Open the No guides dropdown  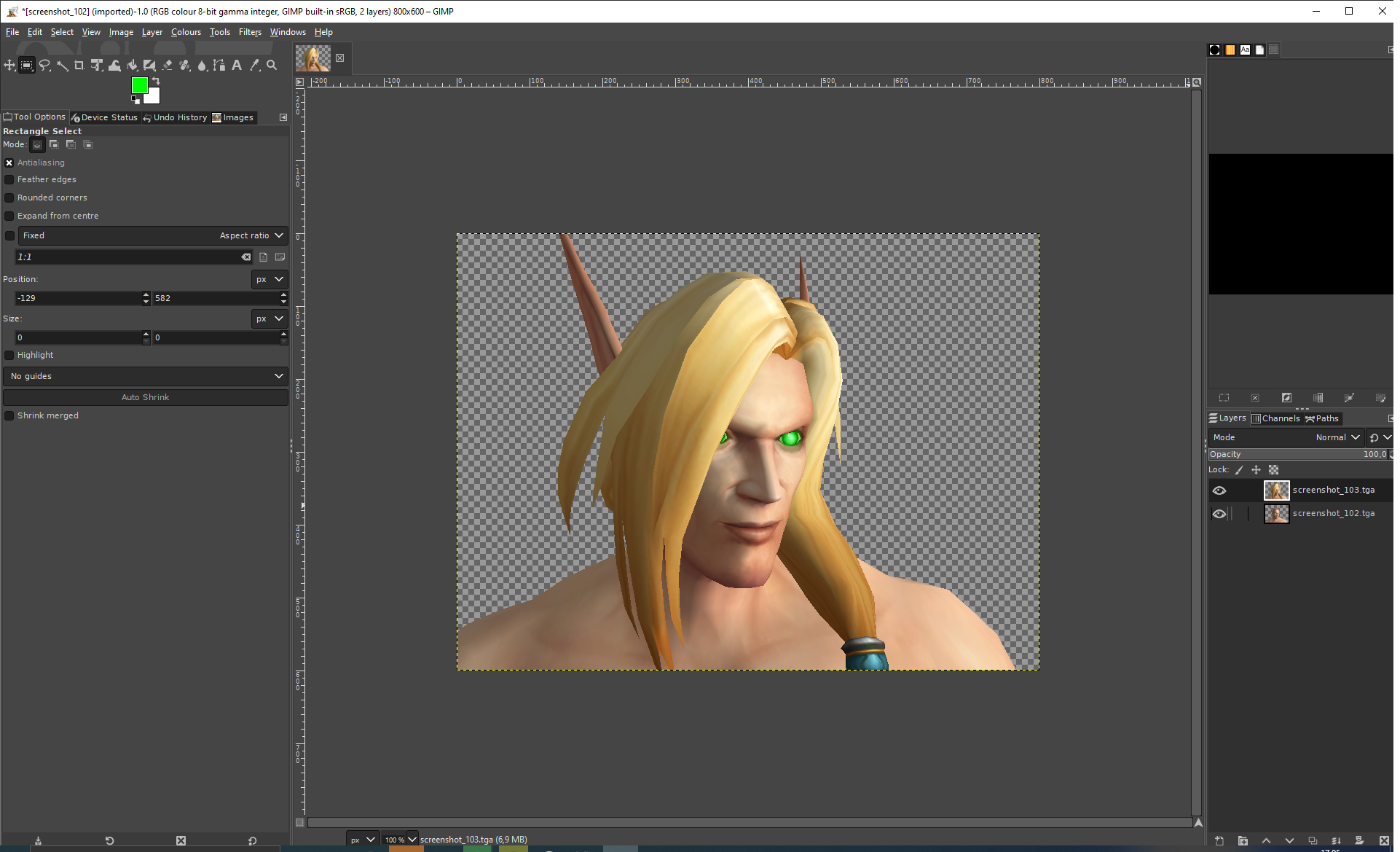tap(146, 377)
